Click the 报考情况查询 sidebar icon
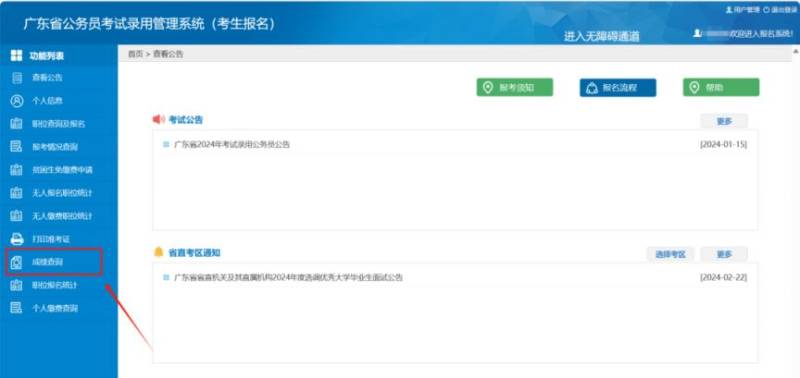This screenshot has height=378, width=800. 17,147
